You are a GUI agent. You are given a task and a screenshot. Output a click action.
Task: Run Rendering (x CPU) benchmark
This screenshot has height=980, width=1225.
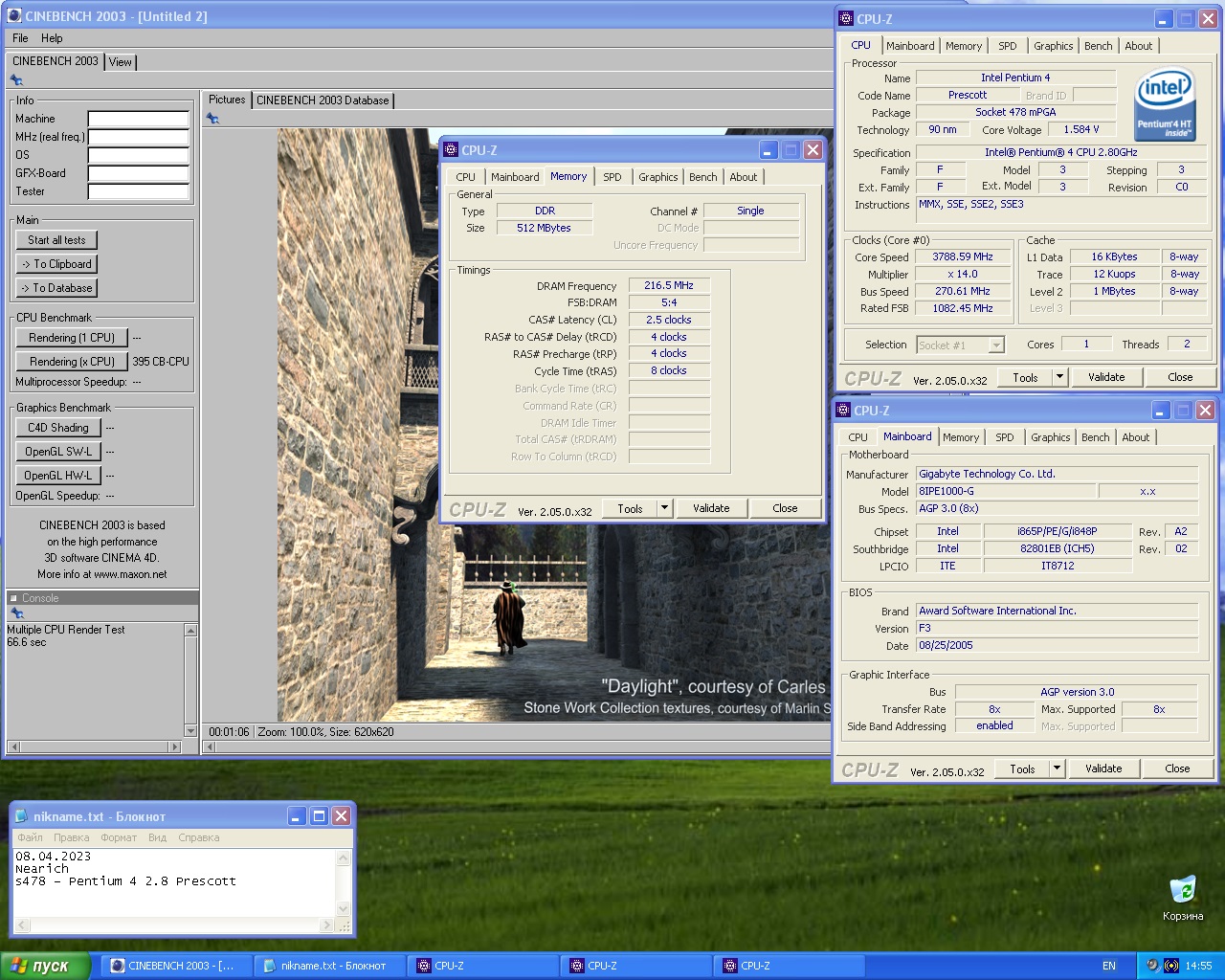click(72, 362)
